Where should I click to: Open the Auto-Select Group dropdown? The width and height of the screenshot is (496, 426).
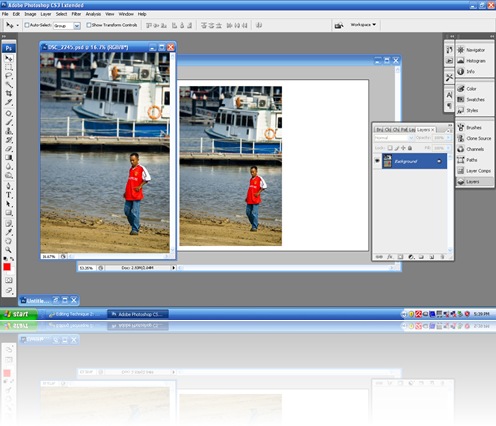click(x=77, y=26)
